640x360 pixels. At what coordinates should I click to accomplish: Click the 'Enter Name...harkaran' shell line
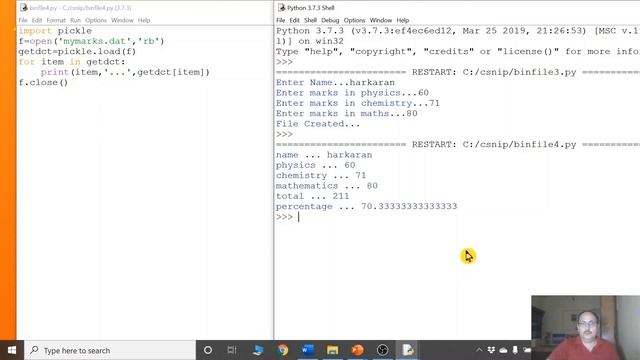pyautogui.click(x=335, y=82)
